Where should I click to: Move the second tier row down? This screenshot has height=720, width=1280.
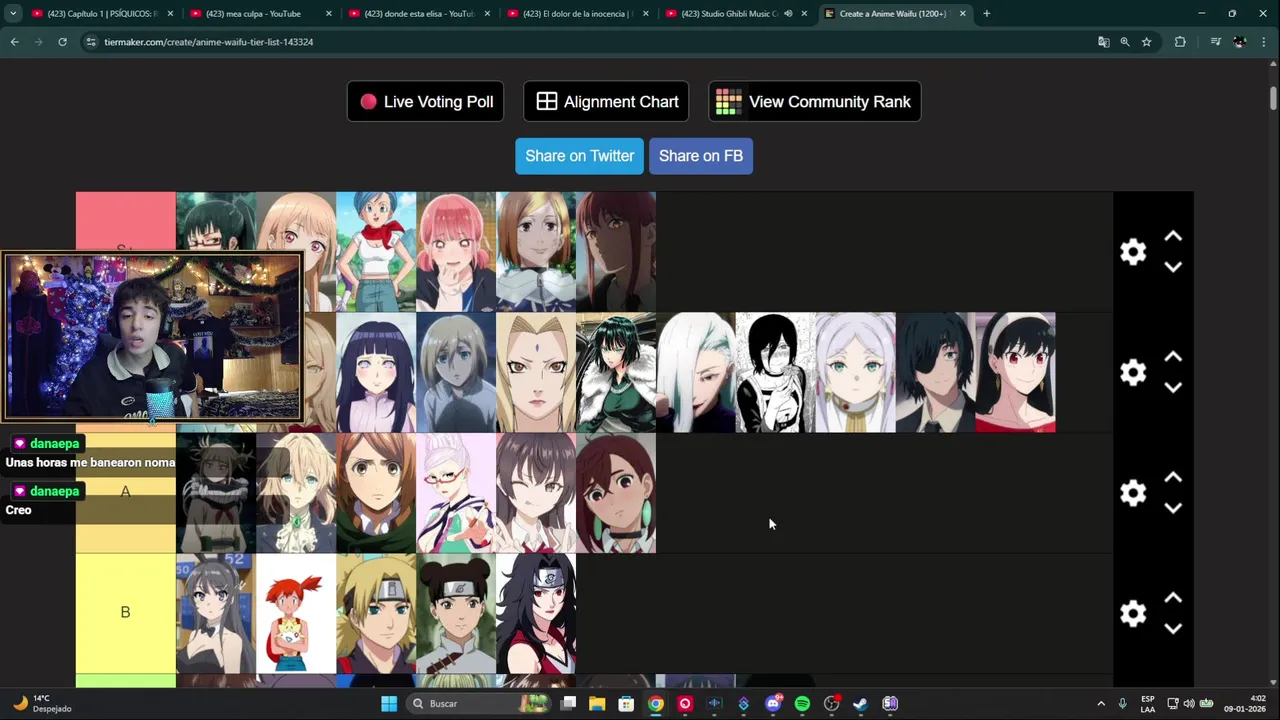pyautogui.click(x=1173, y=387)
